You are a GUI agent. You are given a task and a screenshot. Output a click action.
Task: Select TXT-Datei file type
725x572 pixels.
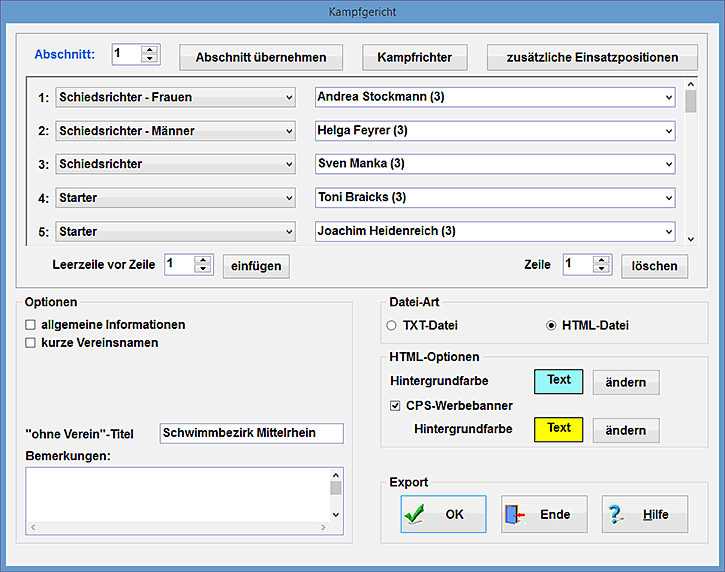[392, 326]
